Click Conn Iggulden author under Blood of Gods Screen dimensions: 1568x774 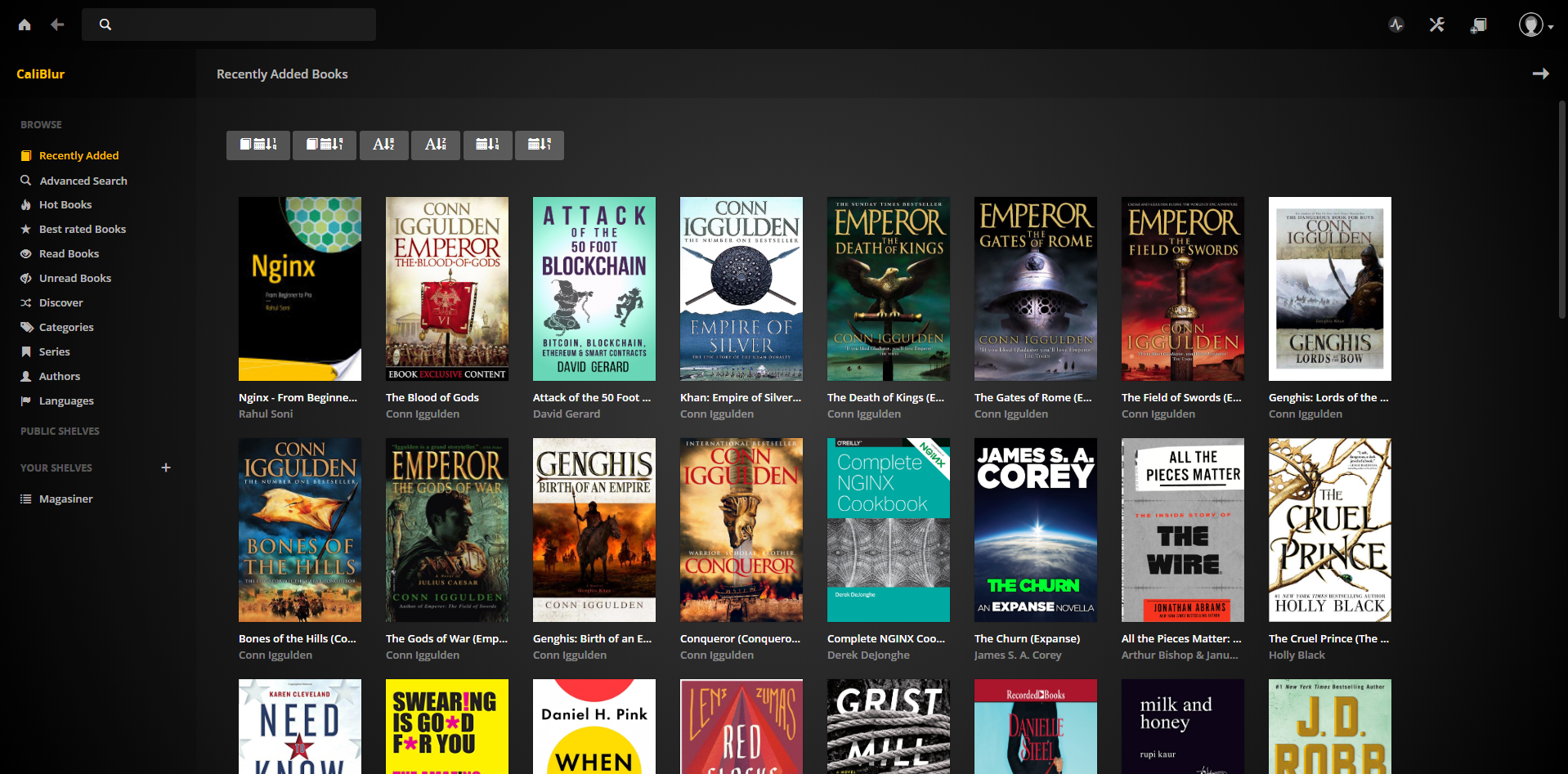point(422,414)
